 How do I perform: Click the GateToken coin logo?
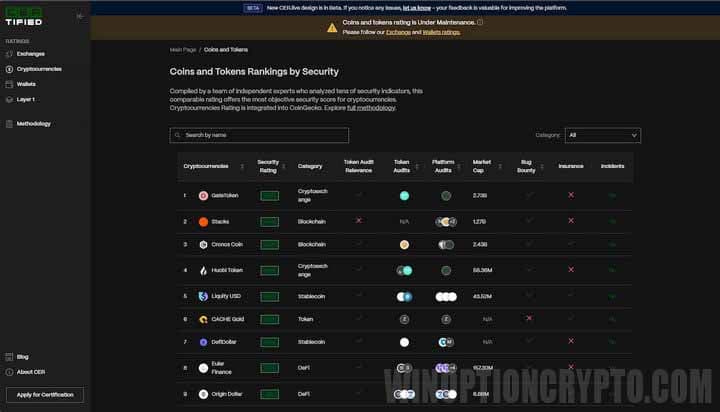(203, 196)
